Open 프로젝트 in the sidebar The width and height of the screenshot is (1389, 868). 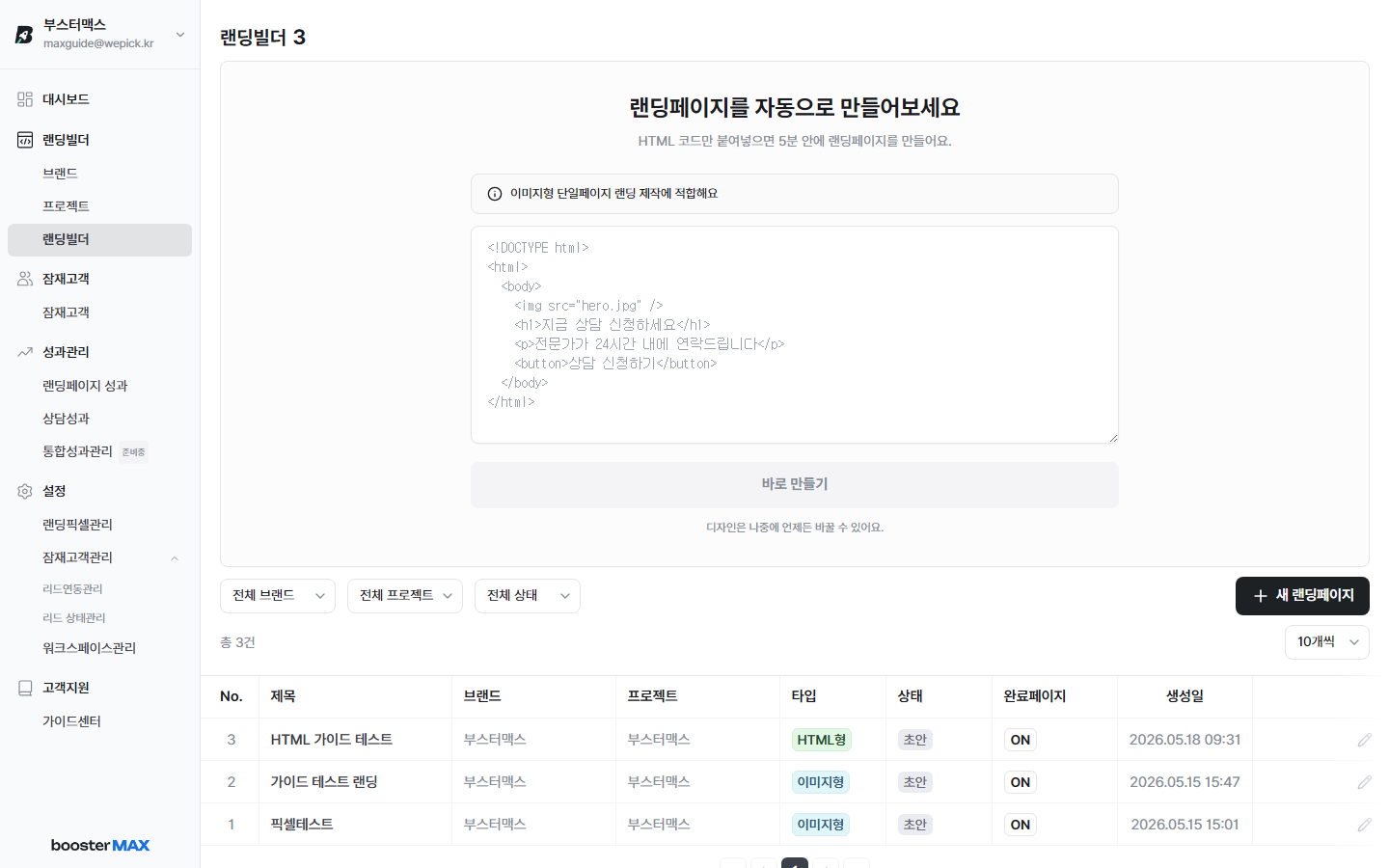[66, 206]
